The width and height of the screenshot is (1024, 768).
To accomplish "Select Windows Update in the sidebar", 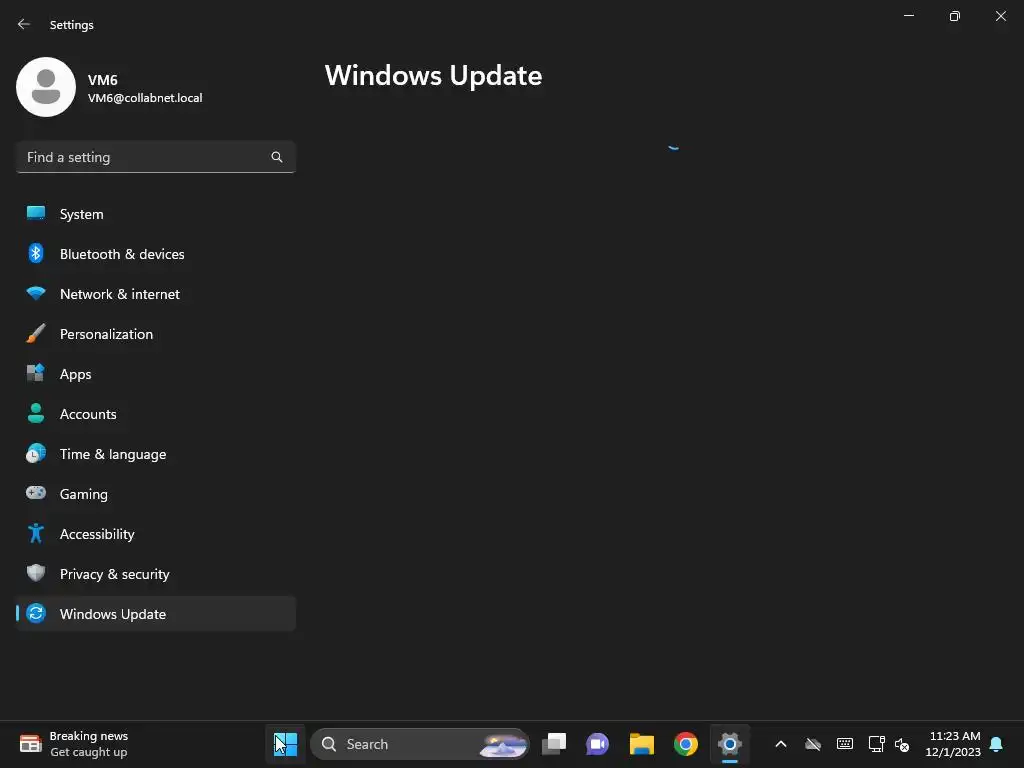I will pos(155,614).
